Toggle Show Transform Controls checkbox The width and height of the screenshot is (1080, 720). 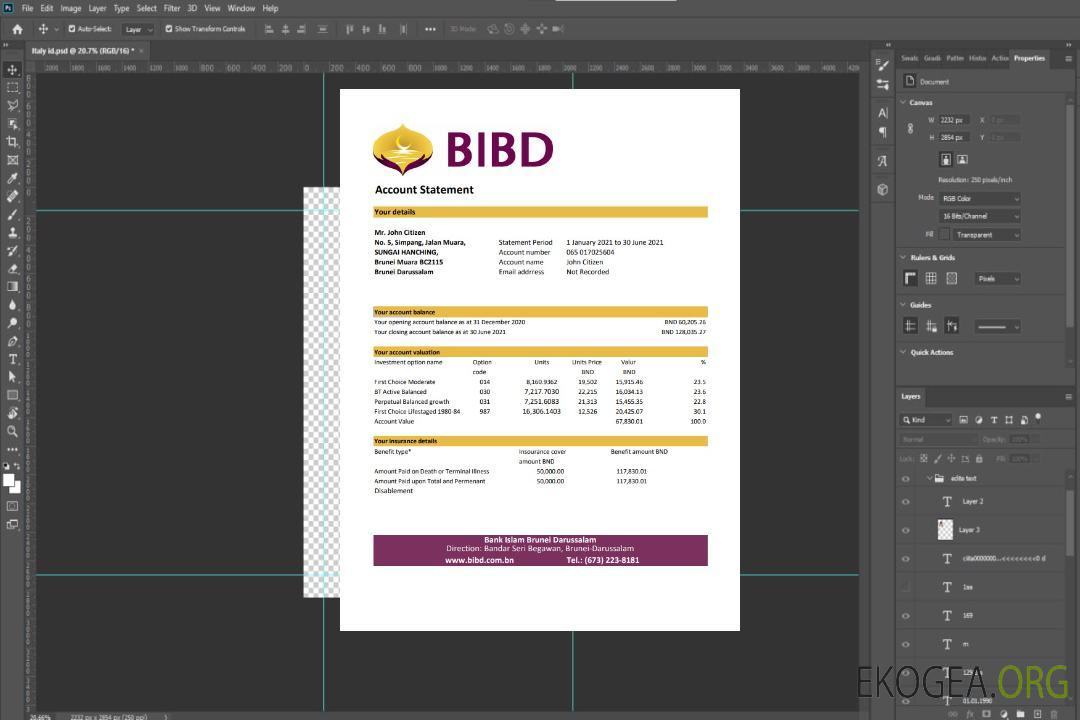click(169, 29)
